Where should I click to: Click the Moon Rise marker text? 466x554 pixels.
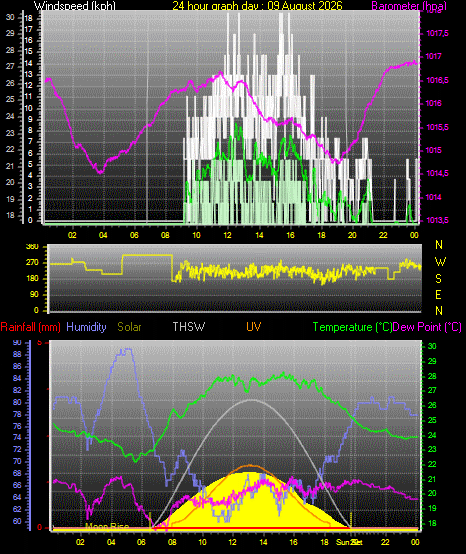(x=107, y=526)
